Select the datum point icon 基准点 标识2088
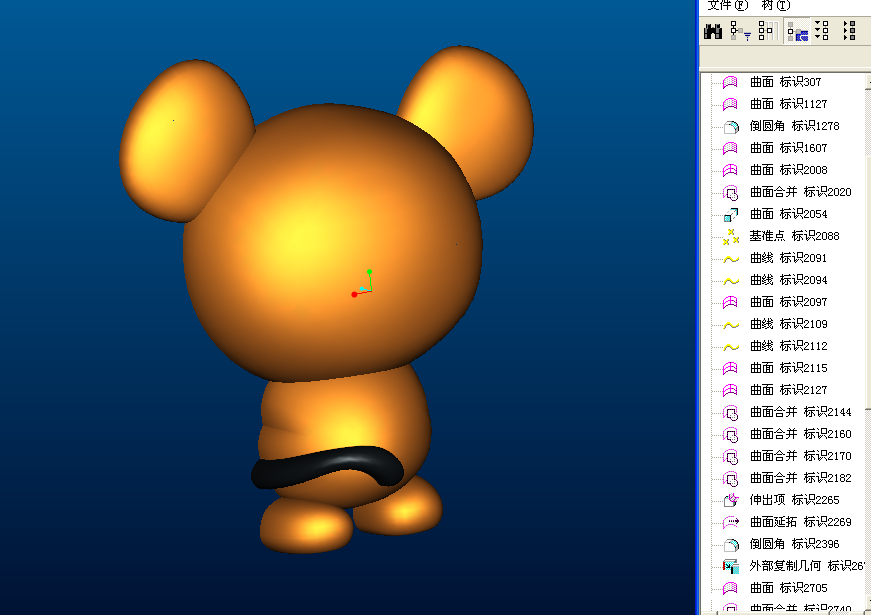The height and width of the screenshot is (615, 871). [731, 237]
